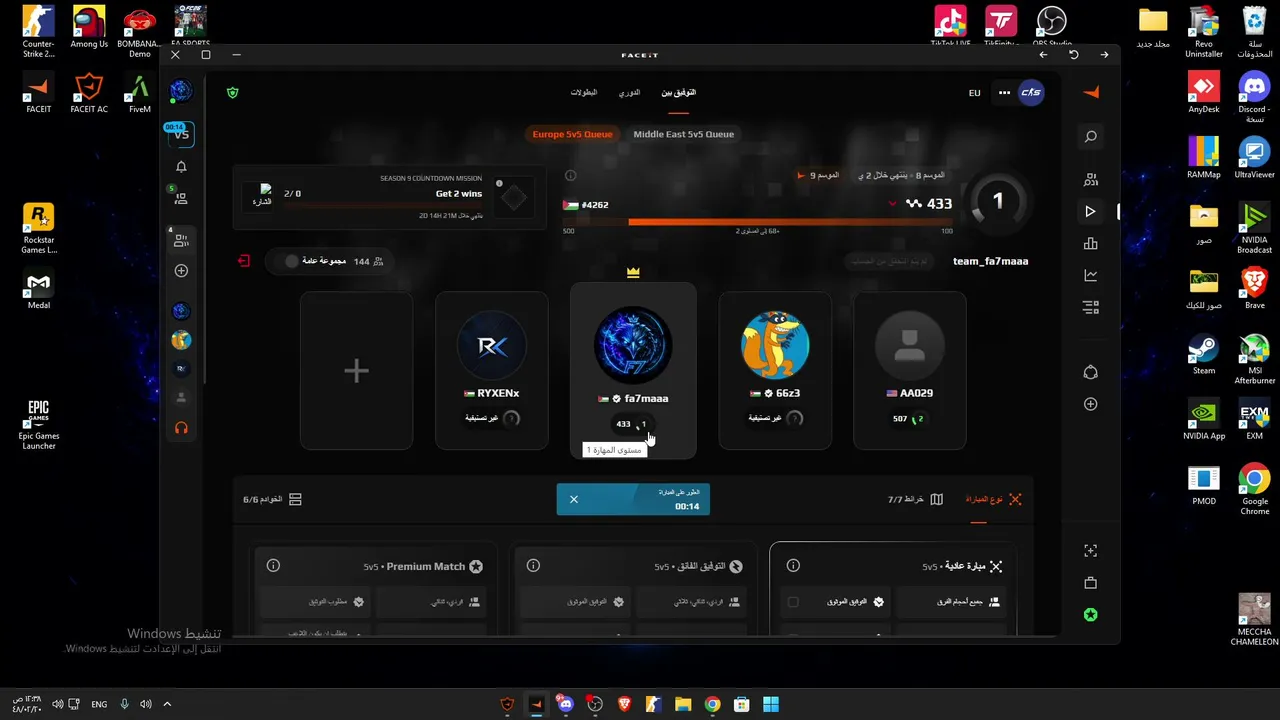The height and width of the screenshot is (720, 1280).
Task: Open File Explorer from the taskbar
Action: [683, 704]
